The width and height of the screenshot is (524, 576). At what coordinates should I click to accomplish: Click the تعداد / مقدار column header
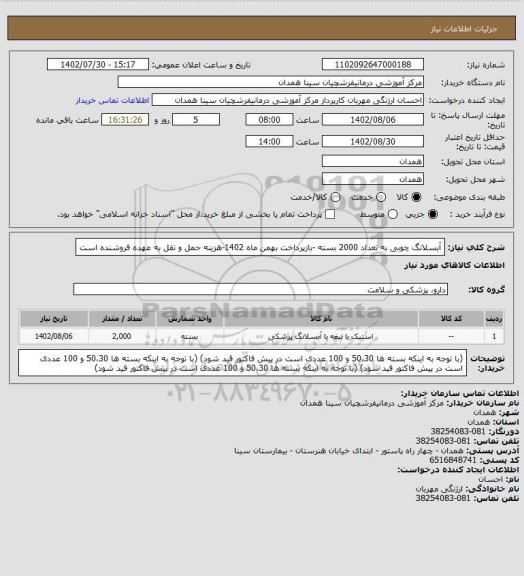[122, 318]
